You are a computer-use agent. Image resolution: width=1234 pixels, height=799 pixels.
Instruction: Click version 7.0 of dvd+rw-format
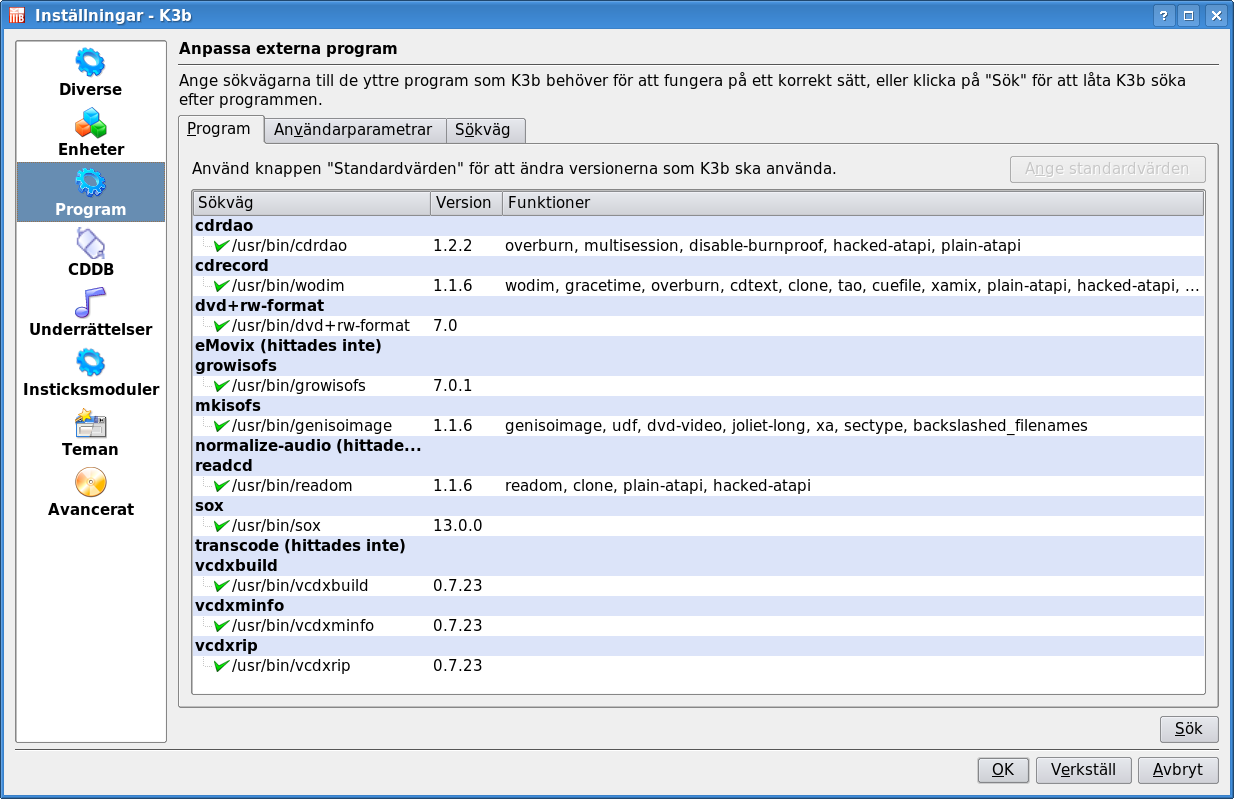(x=445, y=325)
